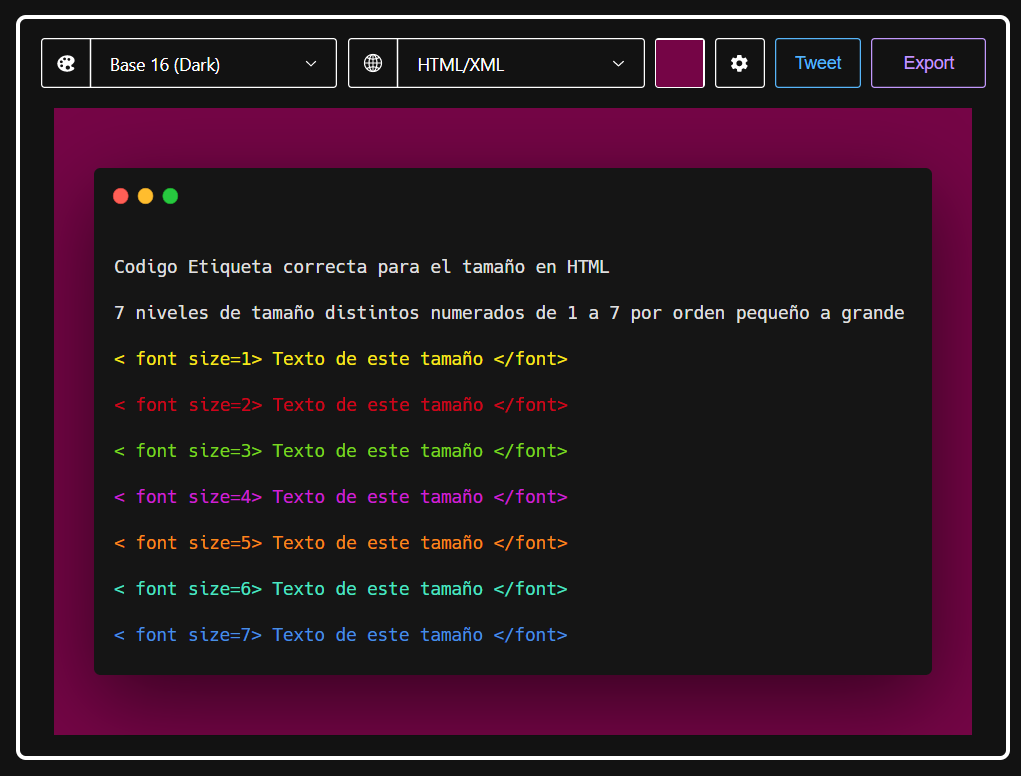Click the red window dot
This screenshot has height=776, width=1021.
pos(121,196)
